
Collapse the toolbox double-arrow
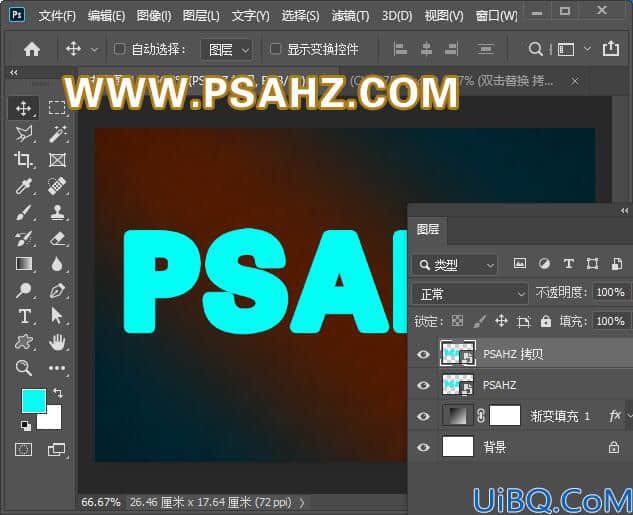(x=14, y=73)
